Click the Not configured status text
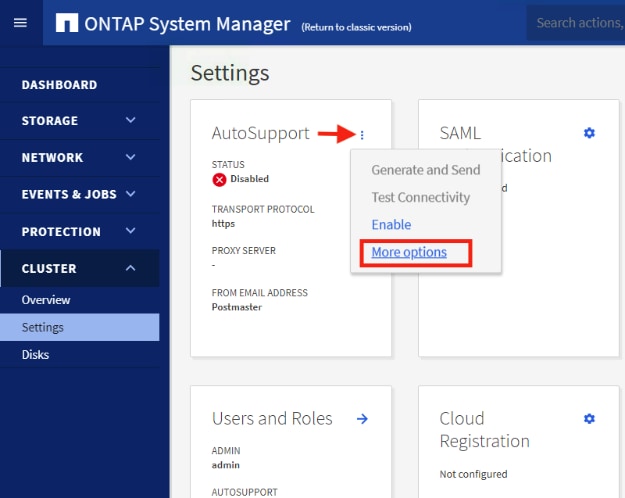This screenshot has height=498, width=625. (473, 474)
